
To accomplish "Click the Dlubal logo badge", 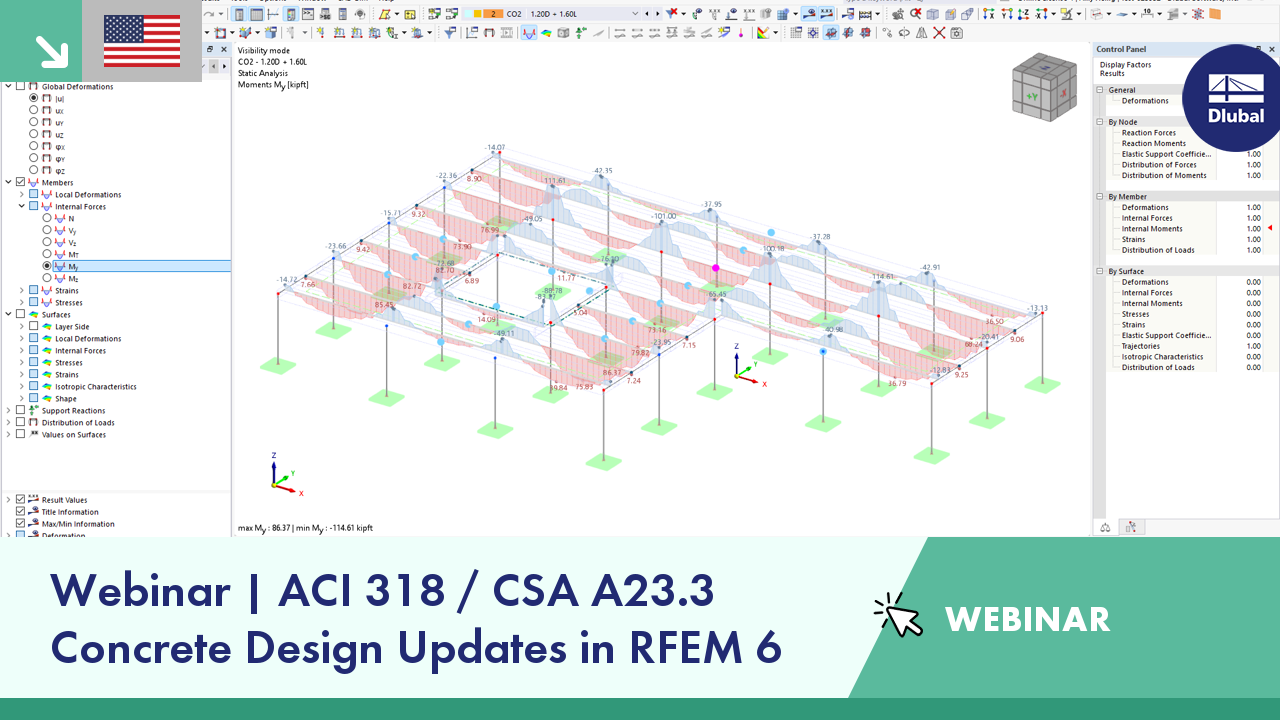I will pyautogui.click(x=1236, y=97).
